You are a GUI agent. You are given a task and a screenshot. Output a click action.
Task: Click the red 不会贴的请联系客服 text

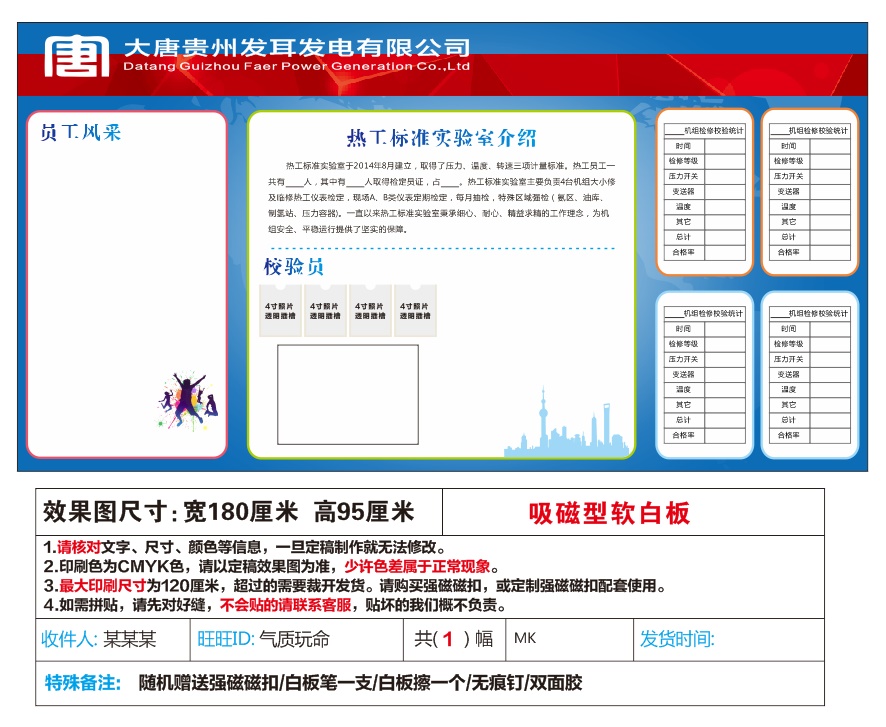tap(285, 605)
